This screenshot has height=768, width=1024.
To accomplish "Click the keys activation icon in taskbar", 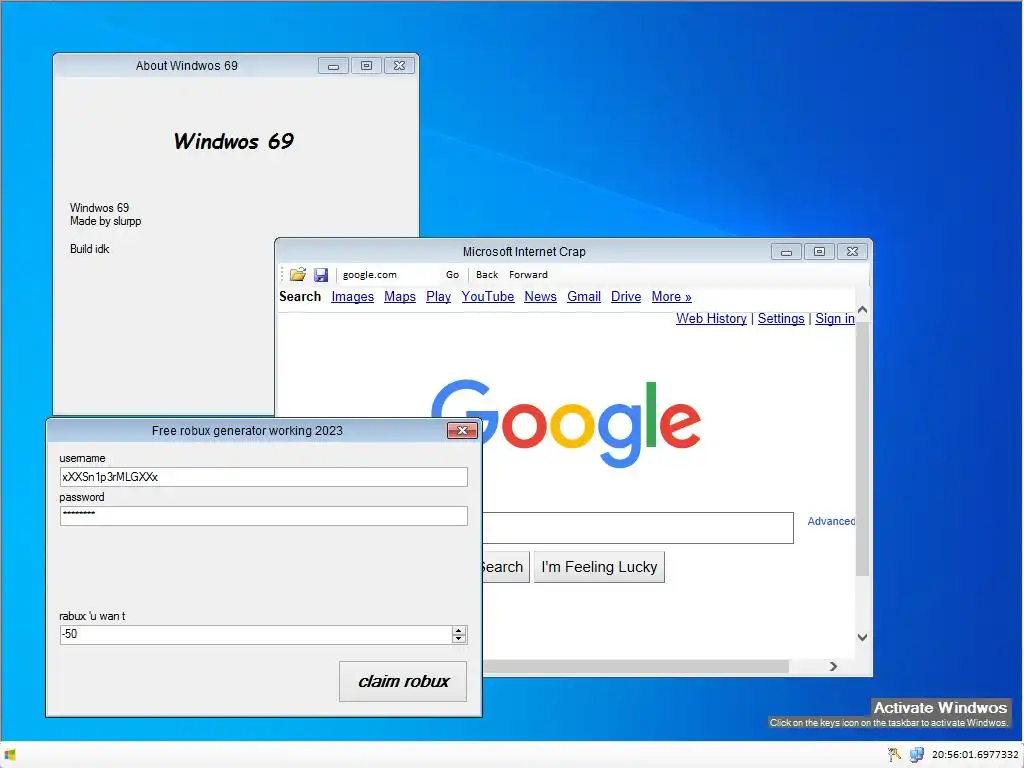I will point(894,754).
